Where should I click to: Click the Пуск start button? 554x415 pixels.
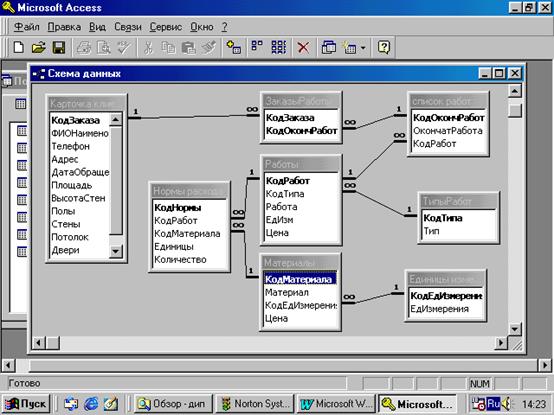26,404
